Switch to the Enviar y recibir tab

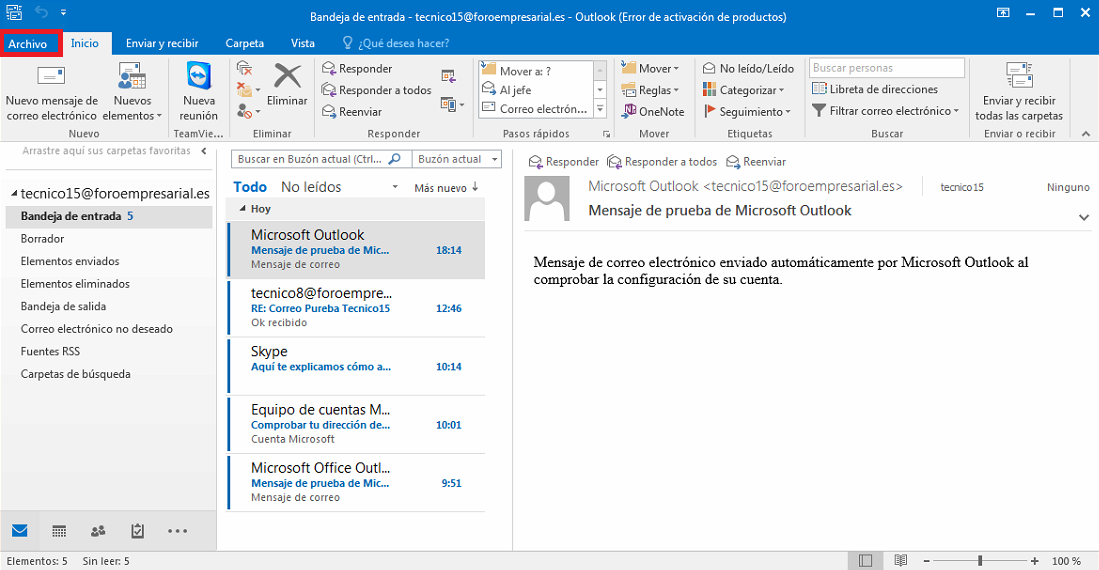[x=162, y=43]
